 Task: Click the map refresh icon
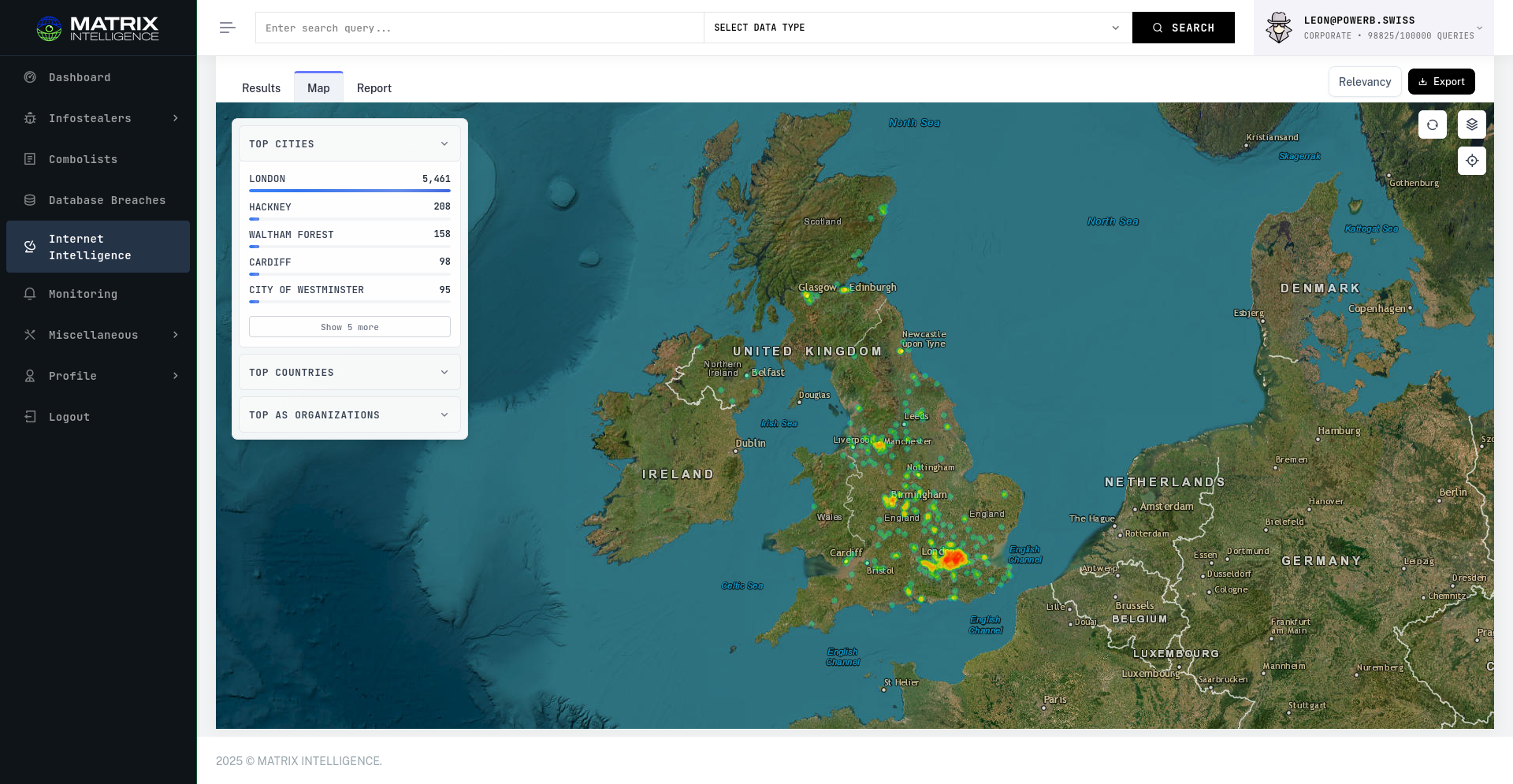(x=1432, y=124)
